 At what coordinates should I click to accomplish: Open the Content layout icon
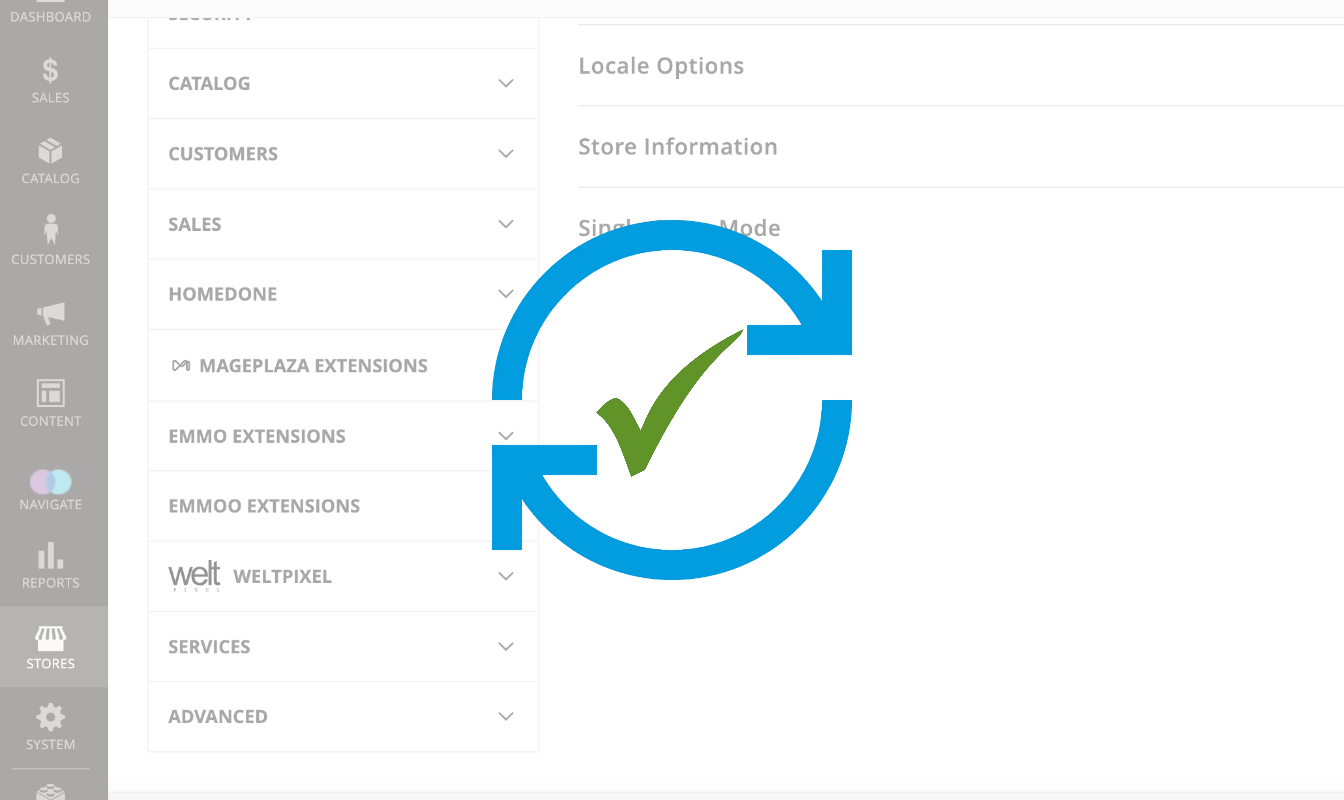(x=50, y=393)
